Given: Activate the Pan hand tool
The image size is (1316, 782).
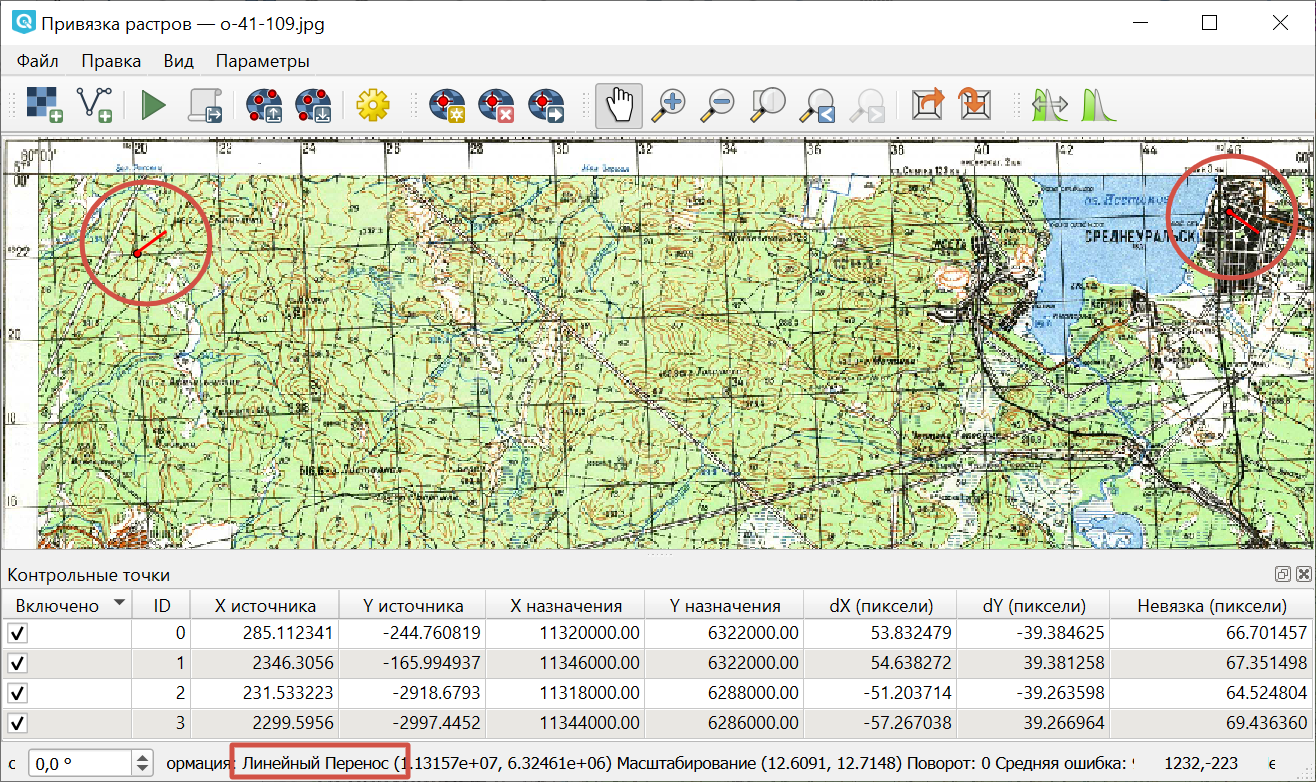Looking at the screenshot, I should pyautogui.click(x=619, y=105).
